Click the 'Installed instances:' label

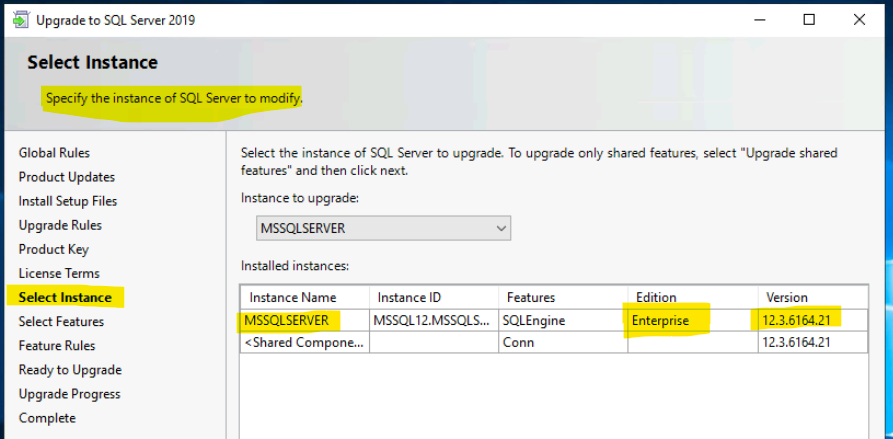294,265
